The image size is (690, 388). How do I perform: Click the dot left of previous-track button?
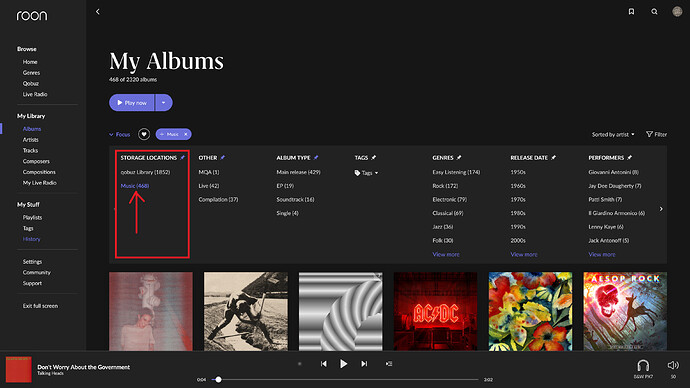[x=300, y=364]
